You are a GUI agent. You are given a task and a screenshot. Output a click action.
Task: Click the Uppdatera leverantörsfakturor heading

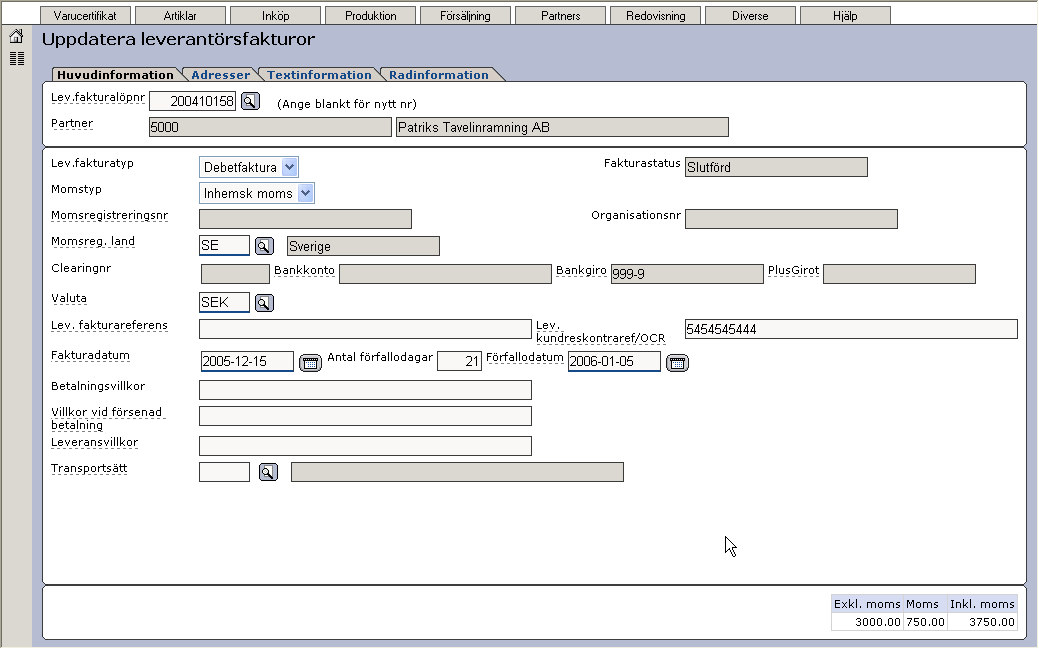[178, 39]
